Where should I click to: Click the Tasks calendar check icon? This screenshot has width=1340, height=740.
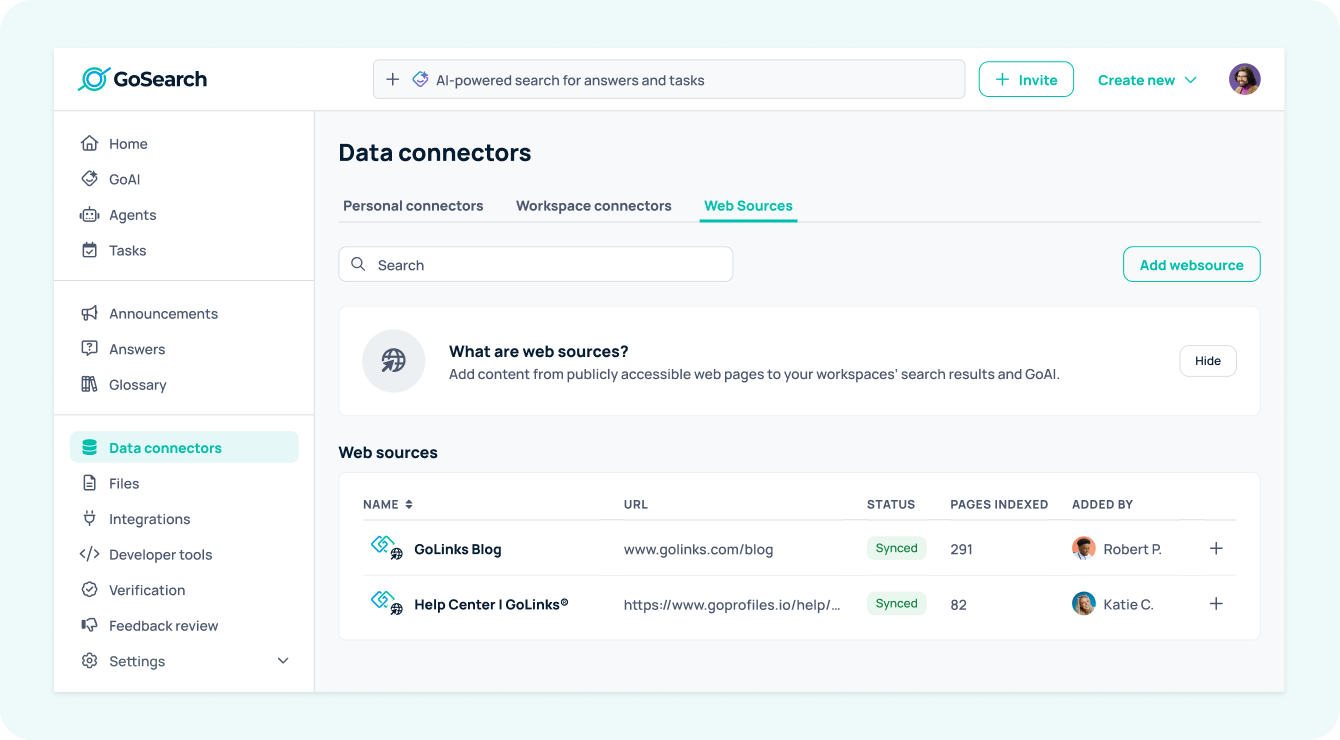[90, 250]
